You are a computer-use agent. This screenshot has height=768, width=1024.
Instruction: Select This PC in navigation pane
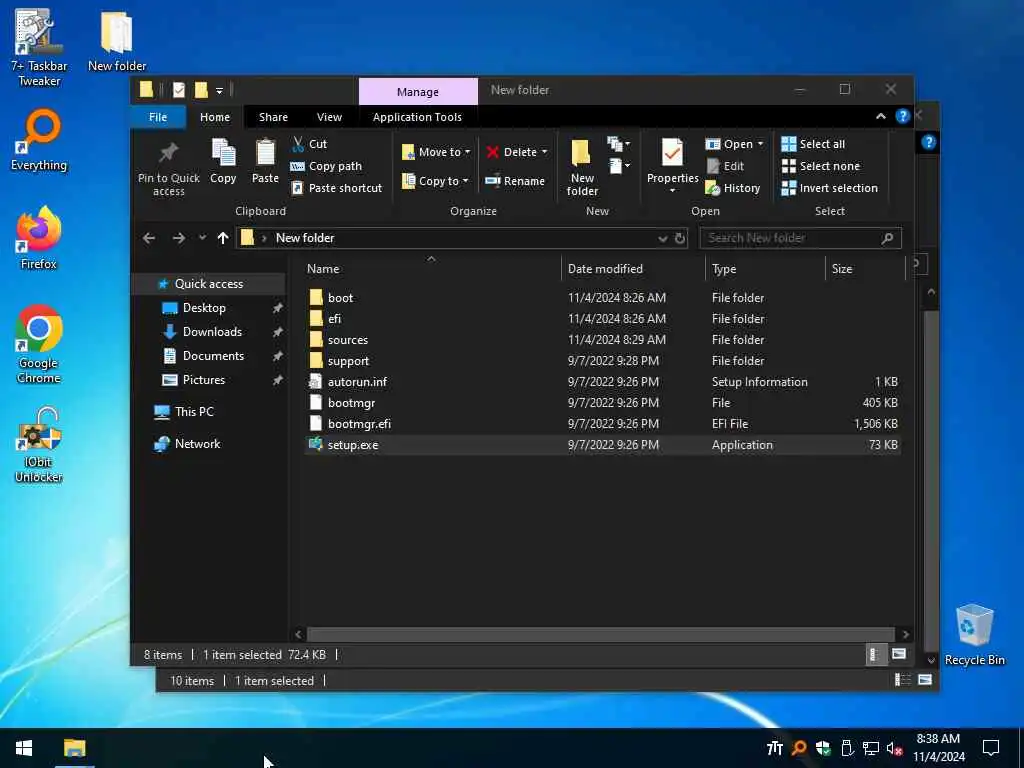194,411
